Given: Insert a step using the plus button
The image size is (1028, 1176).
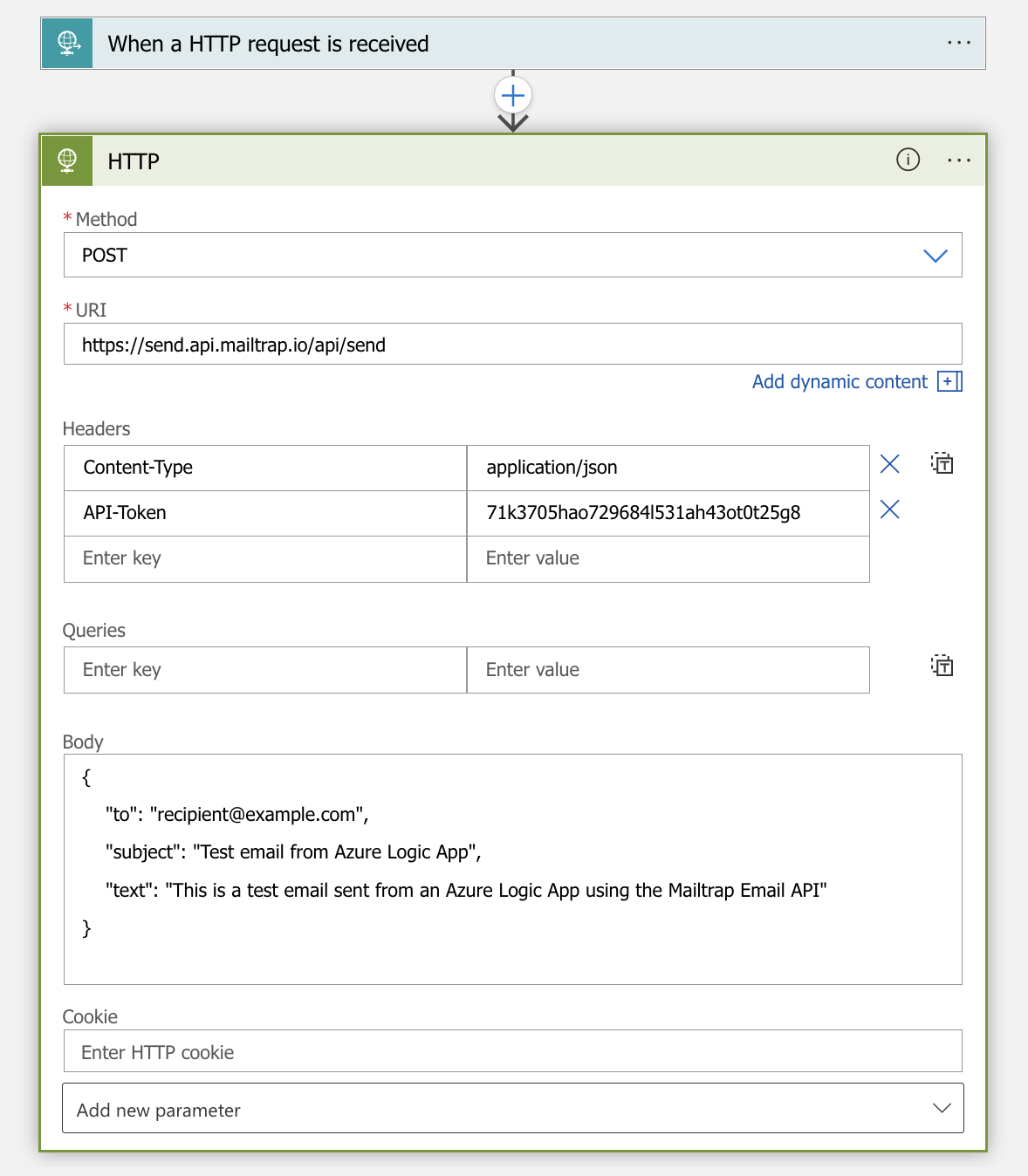Looking at the screenshot, I should pyautogui.click(x=513, y=95).
